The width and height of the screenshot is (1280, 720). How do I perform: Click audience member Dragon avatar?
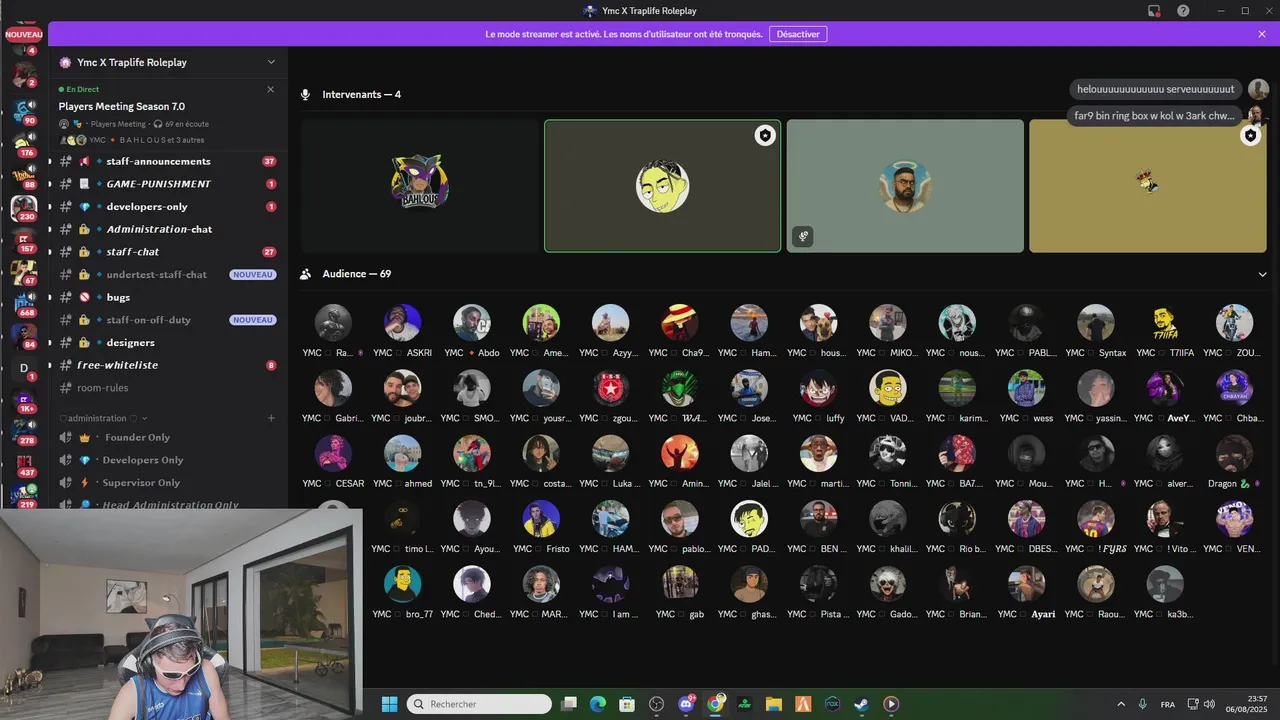click(1234, 454)
